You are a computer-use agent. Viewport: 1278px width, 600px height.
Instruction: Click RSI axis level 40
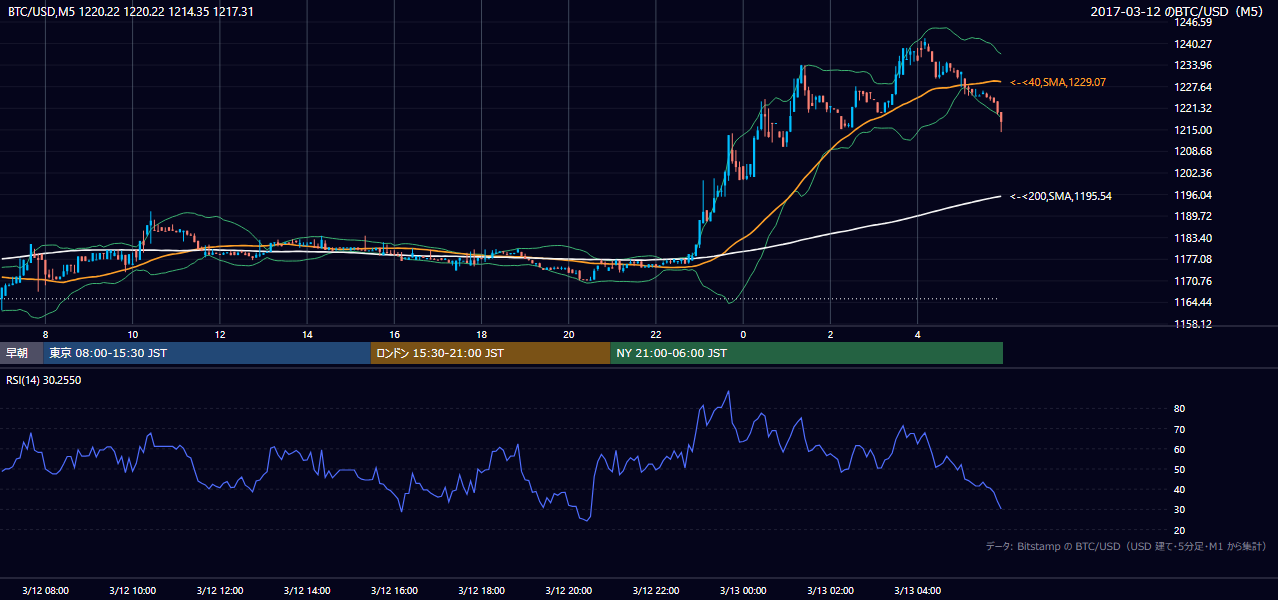coord(1180,489)
